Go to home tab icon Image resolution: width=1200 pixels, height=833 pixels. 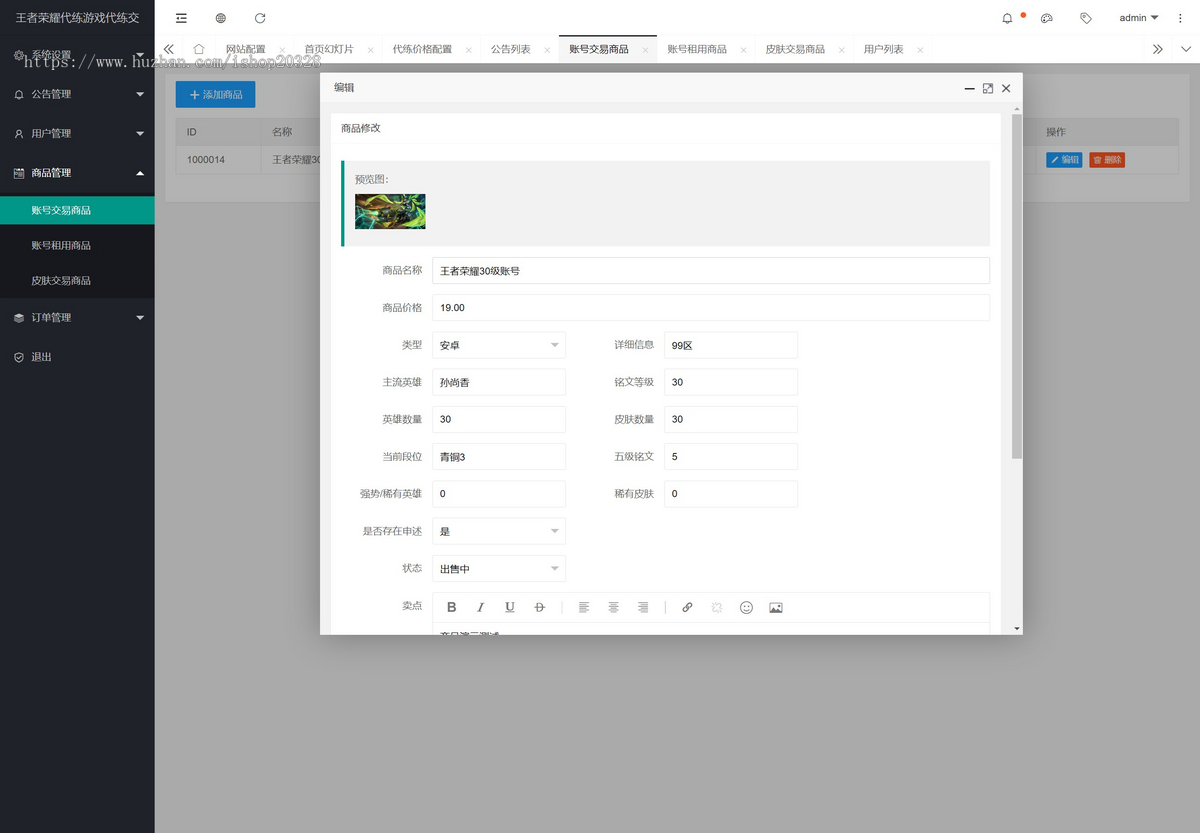(x=199, y=49)
